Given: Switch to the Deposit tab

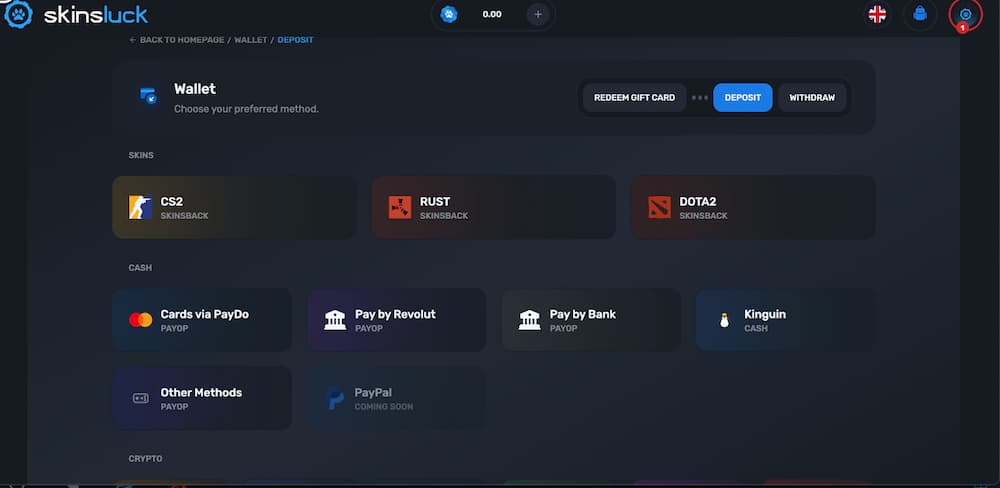Looking at the screenshot, I should click(742, 98).
